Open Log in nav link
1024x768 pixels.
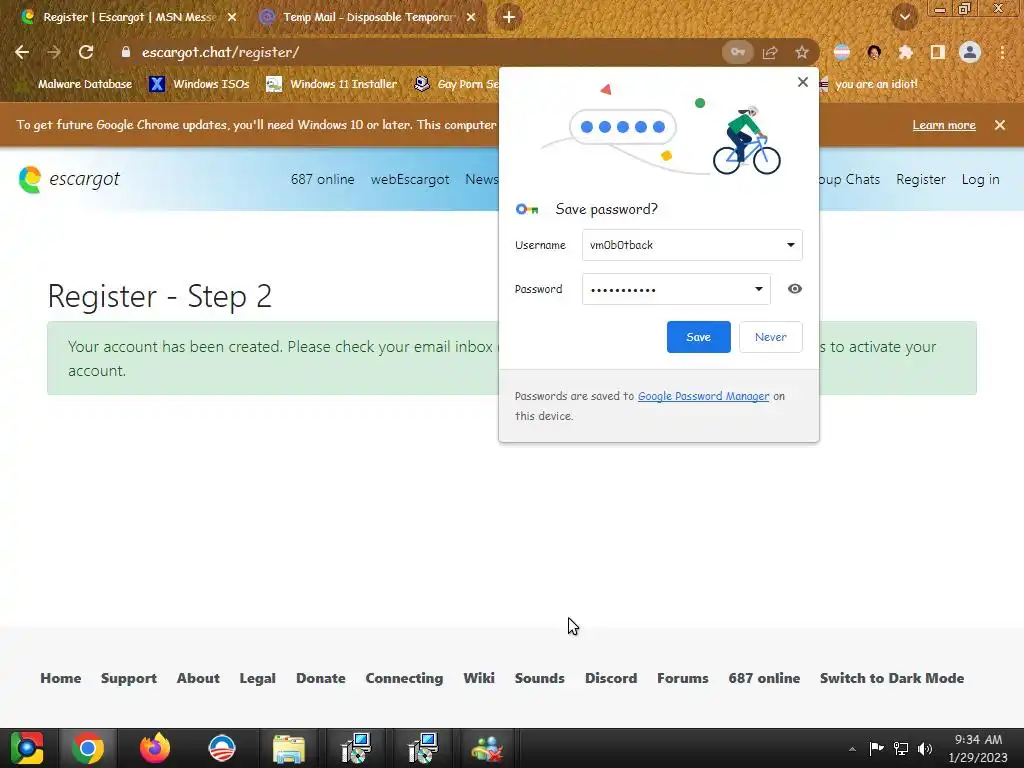coord(980,179)
